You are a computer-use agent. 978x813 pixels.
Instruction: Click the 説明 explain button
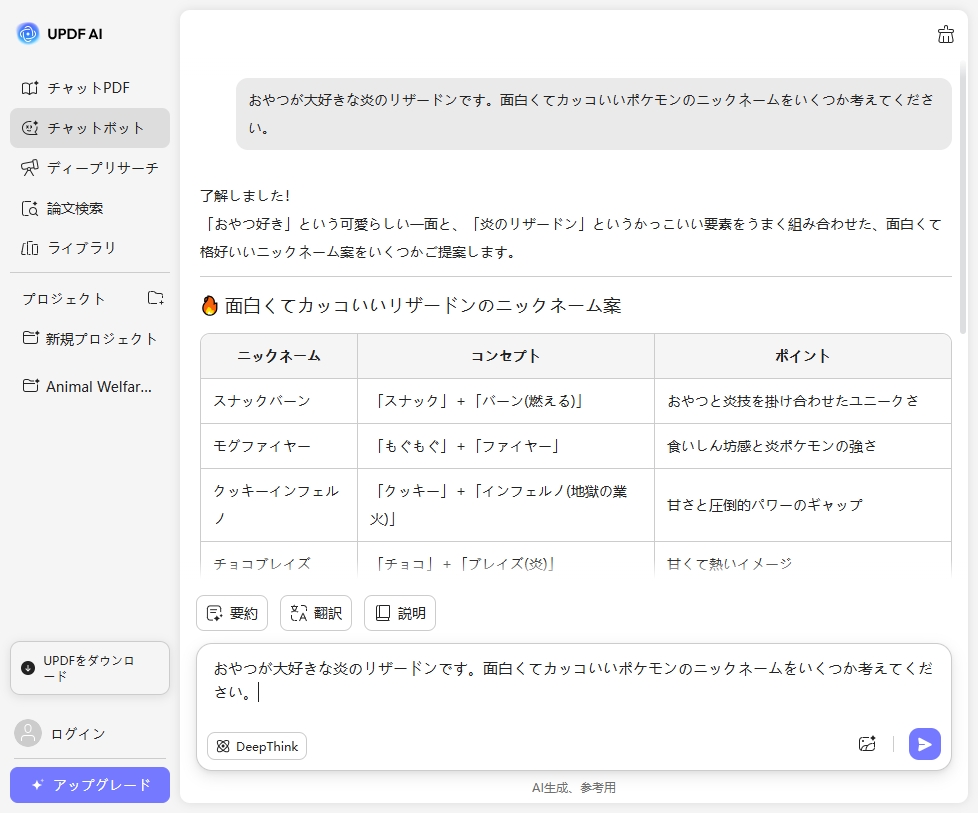point(399,613)
